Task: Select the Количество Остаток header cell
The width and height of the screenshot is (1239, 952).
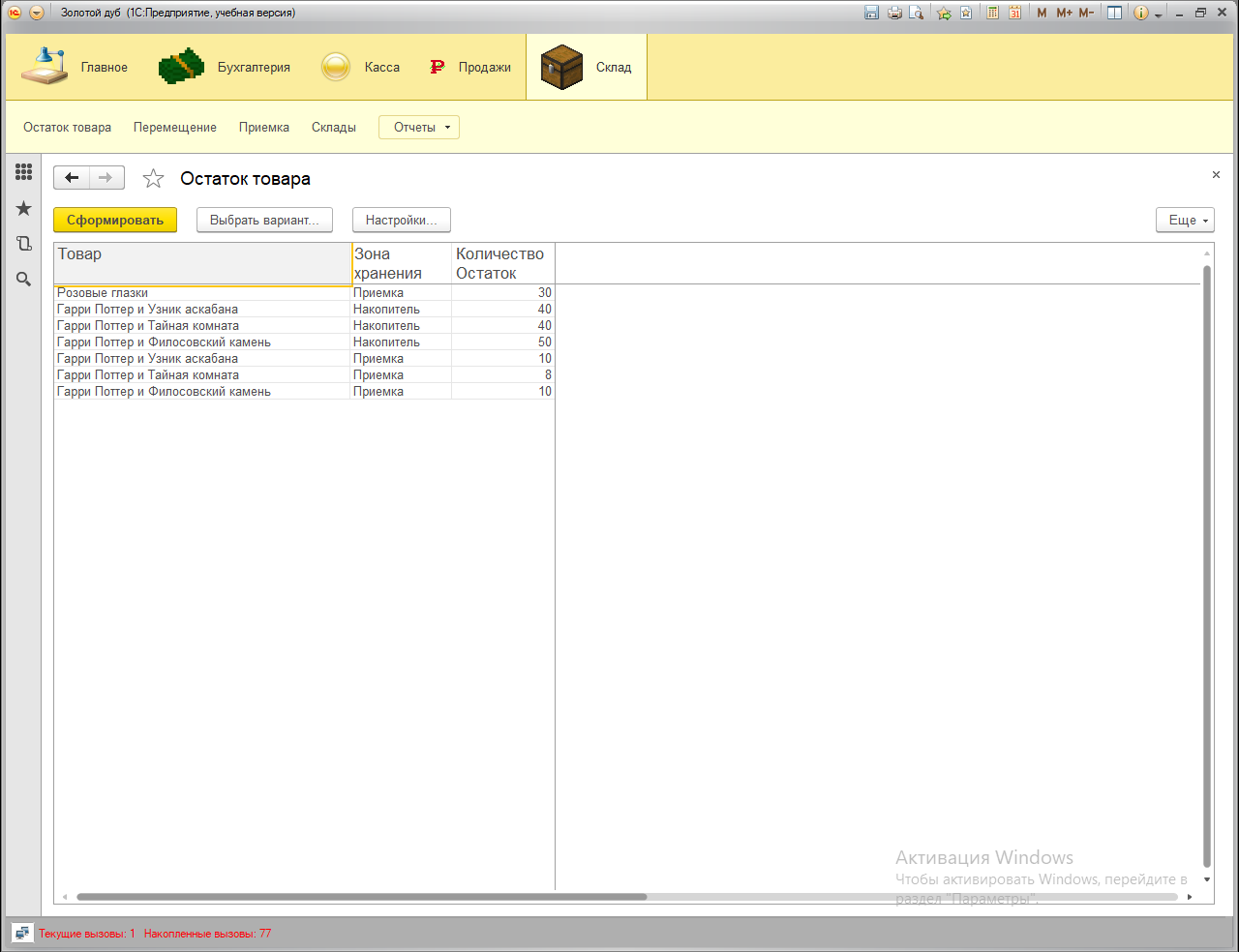Action: (x=502, y=263)
